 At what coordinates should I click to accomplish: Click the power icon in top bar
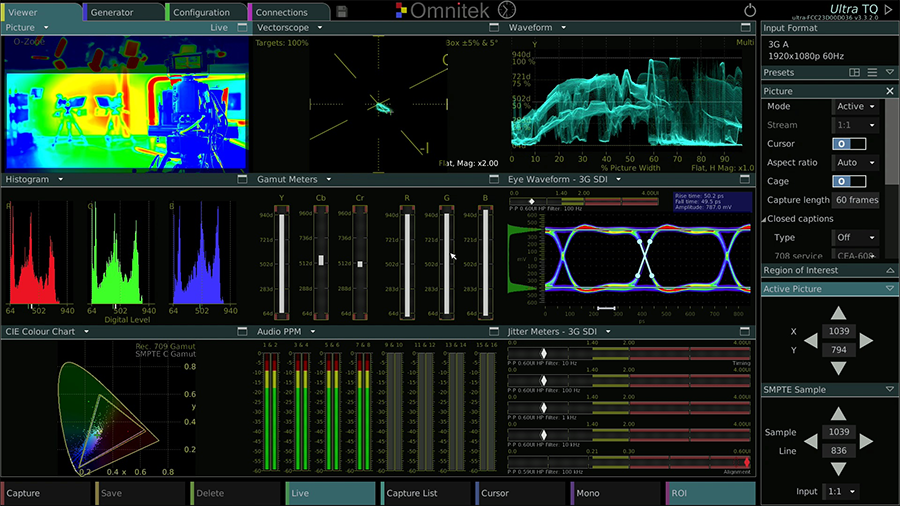750,10
